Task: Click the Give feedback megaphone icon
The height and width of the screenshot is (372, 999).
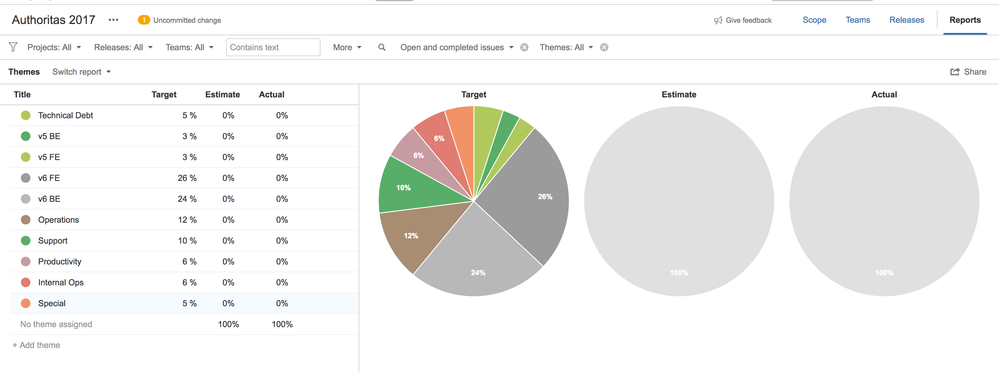Action: 718,20
